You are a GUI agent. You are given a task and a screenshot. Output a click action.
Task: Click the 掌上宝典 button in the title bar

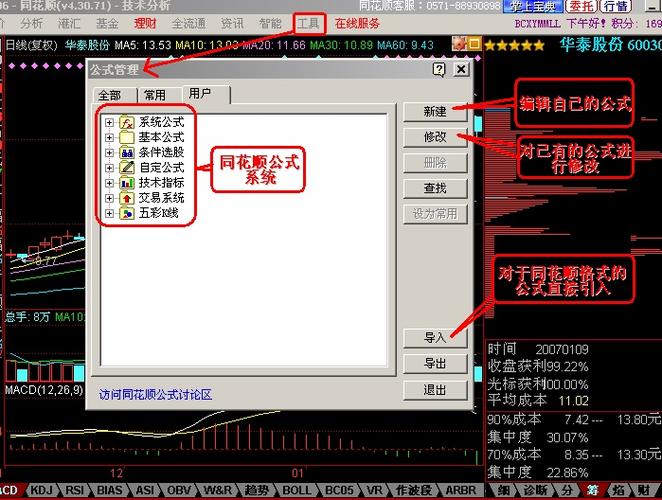pos(533,6)
